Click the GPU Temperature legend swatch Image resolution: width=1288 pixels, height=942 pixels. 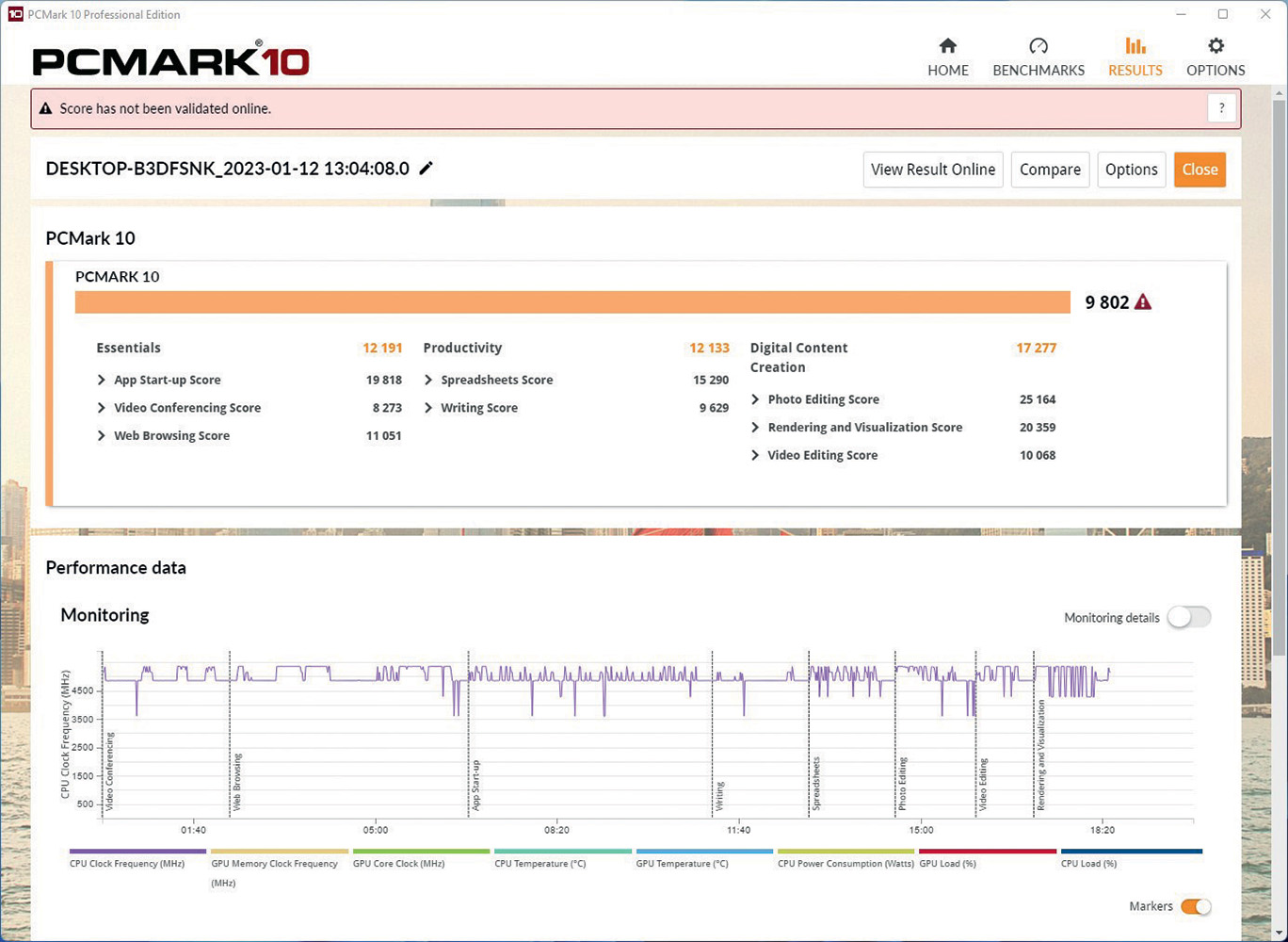[x=704, y=852]
